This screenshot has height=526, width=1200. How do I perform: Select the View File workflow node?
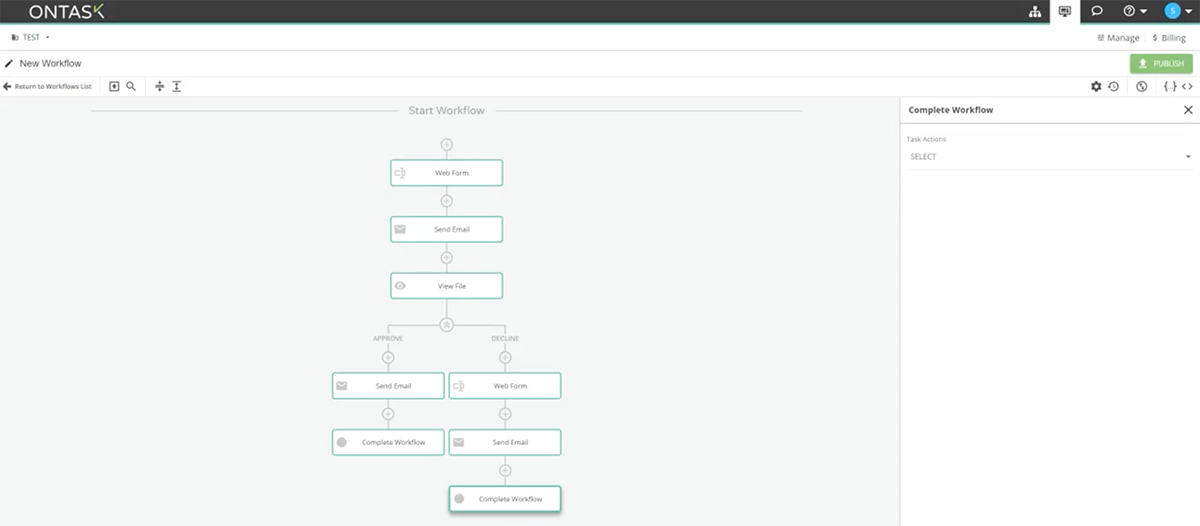click(446, 286)
